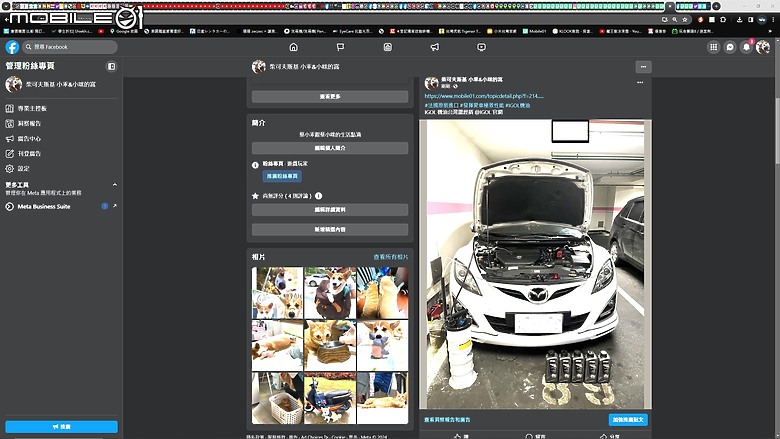The image size is (780, 439).
Task: Click the 新增精選內容 button
Action: point(330,230)
